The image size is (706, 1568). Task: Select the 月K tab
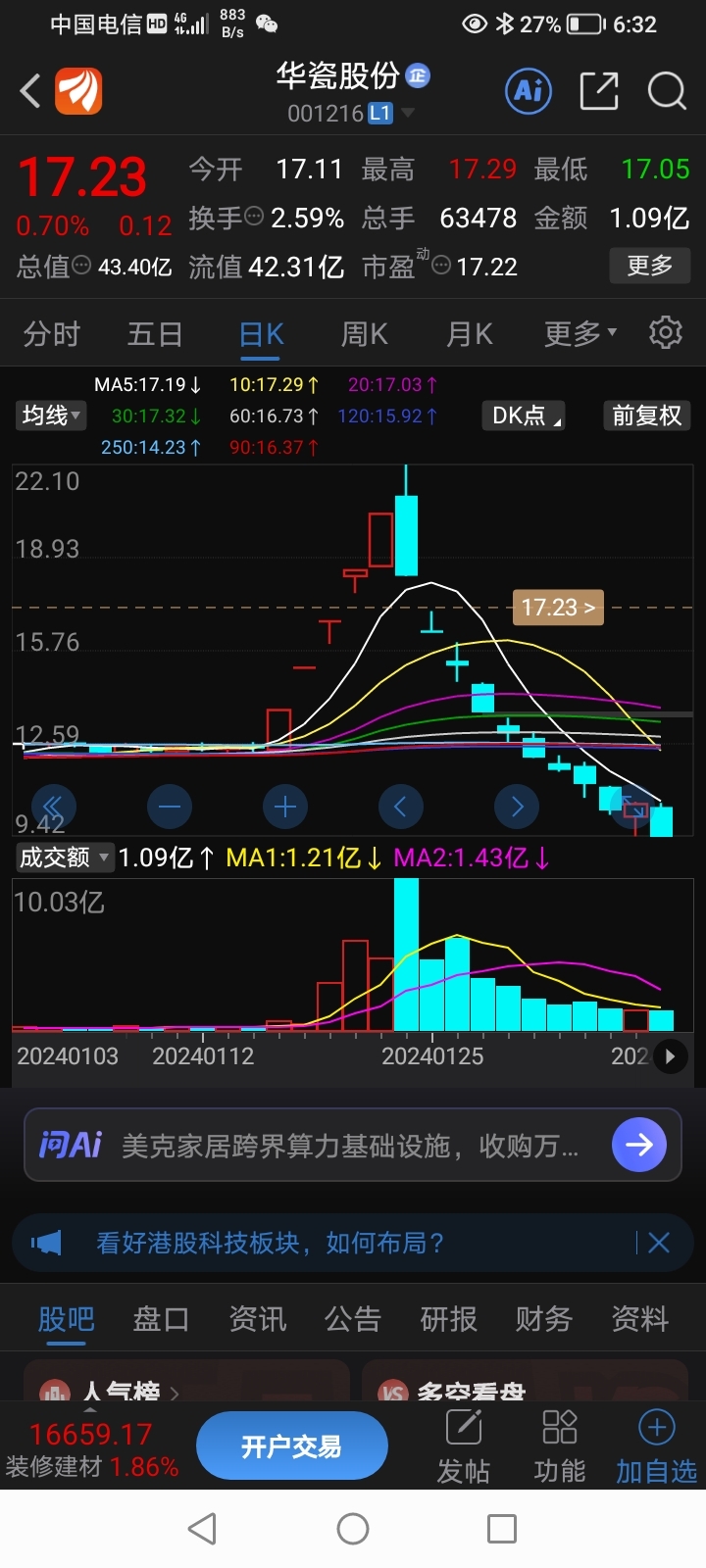click(x=470, y=334)
